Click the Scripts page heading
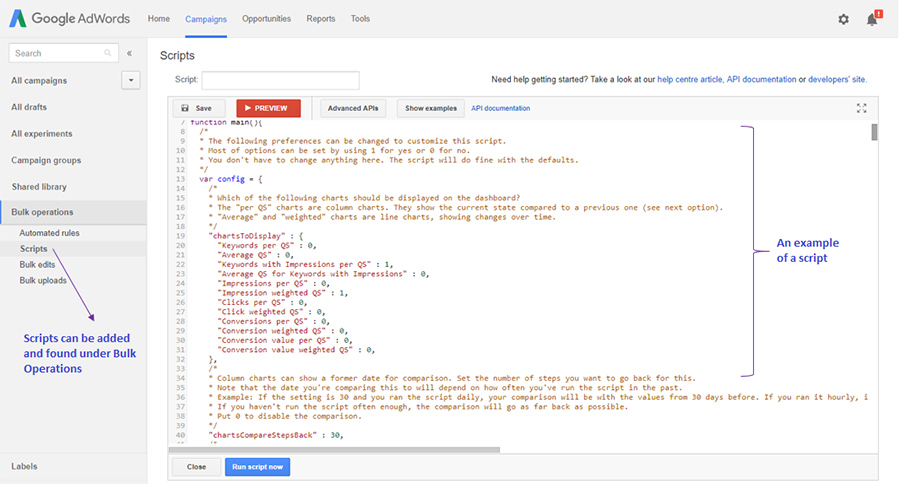The height and width of the screenshot is (484, 900). (177, 56)
